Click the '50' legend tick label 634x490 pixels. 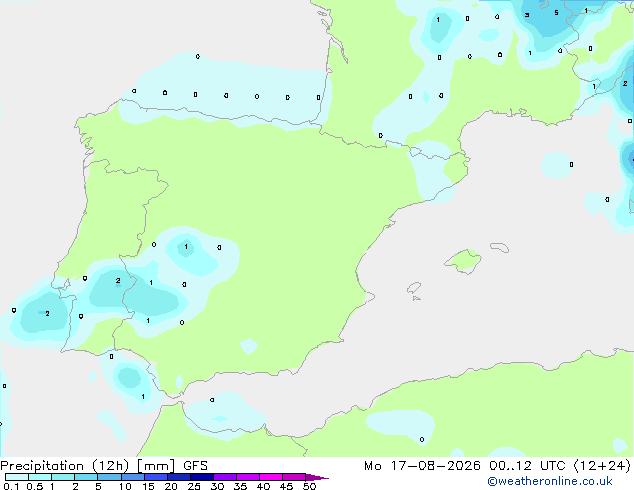tap(309, 486)
